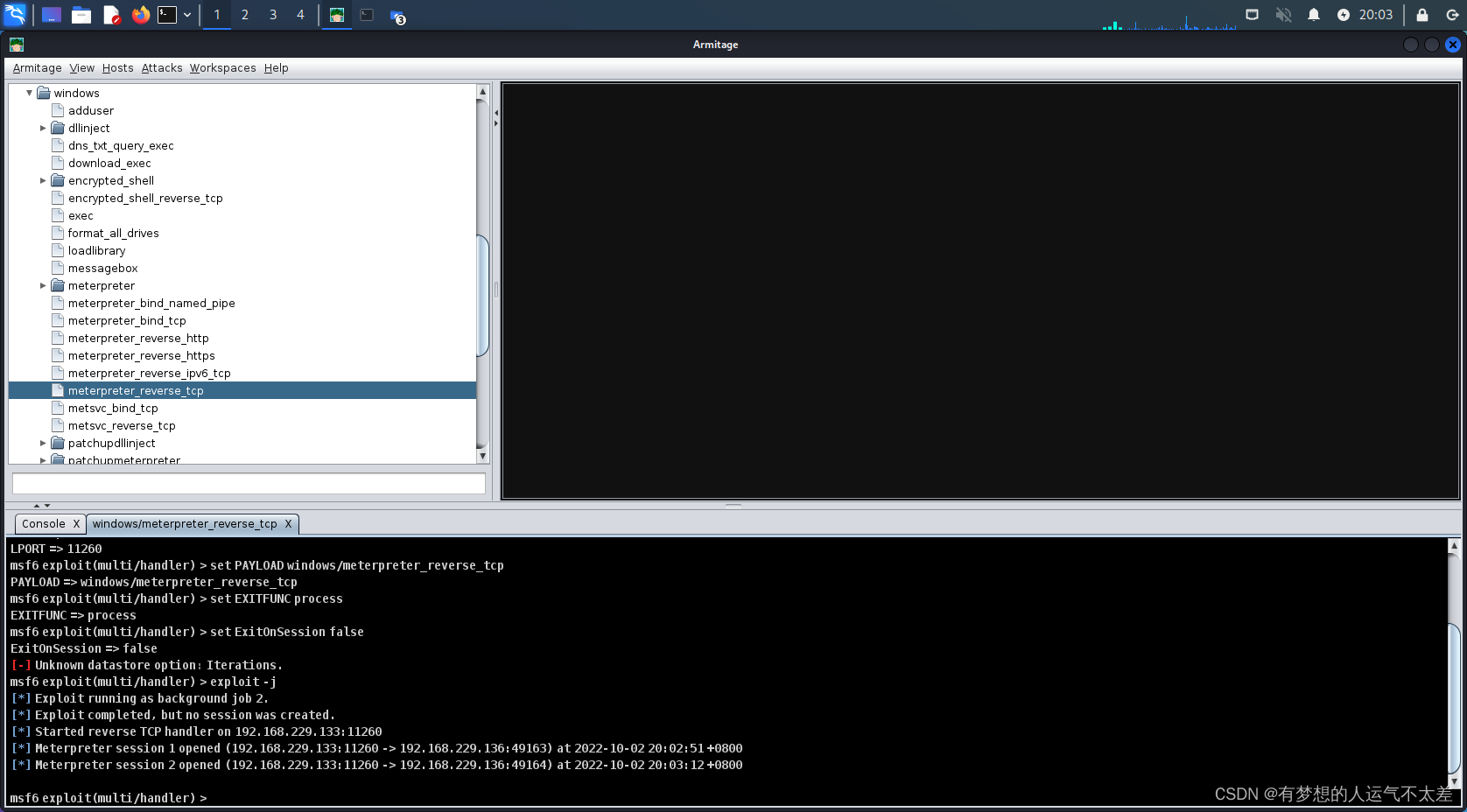The width and height of the screenshot is (1467, 812).
Task: Close the windows/meterpreter_reverse_tcp tab
Action: pyautogui.click(x=288, y=524)
